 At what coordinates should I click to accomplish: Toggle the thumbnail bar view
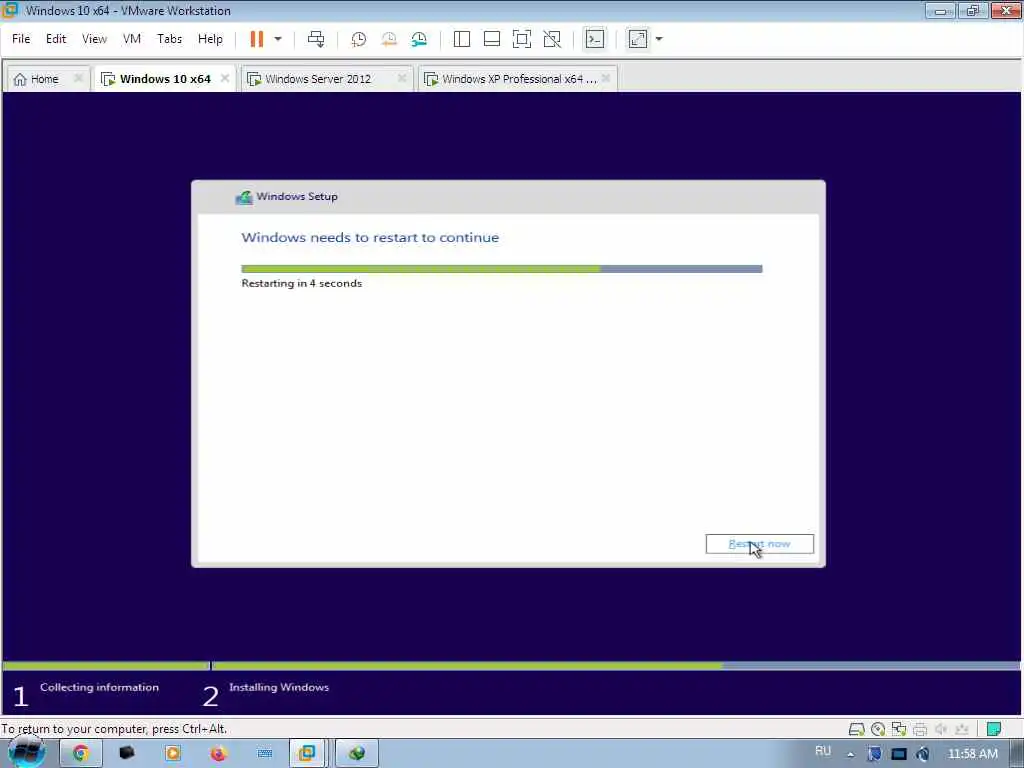tap(492, 39)
